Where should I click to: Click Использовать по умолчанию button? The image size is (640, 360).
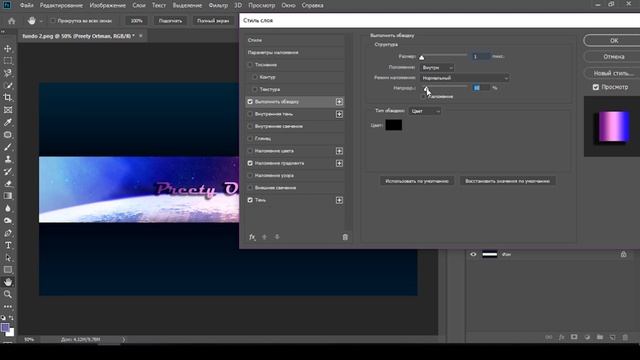tap(417, 181)
